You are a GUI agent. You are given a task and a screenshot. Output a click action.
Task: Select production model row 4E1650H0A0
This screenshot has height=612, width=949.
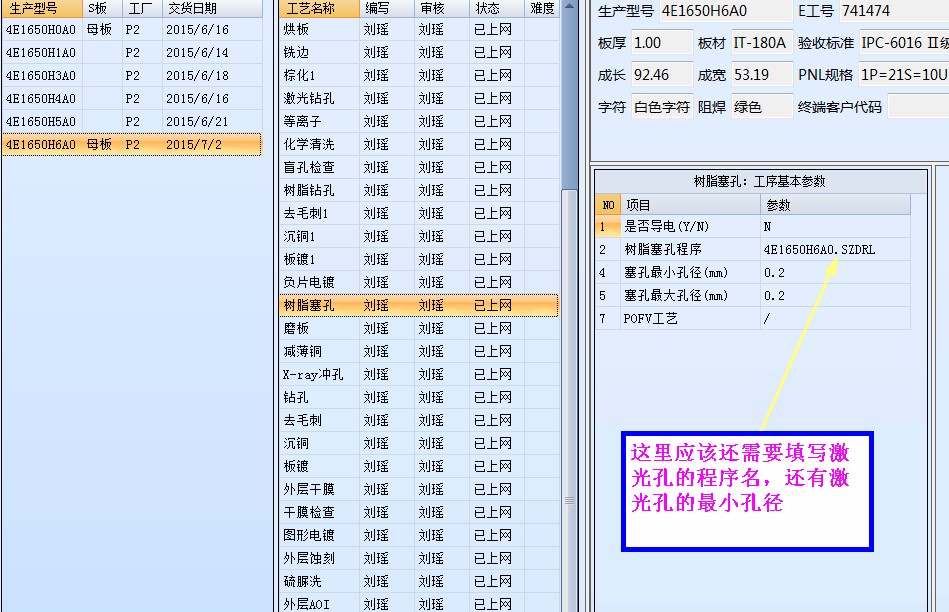132,30
